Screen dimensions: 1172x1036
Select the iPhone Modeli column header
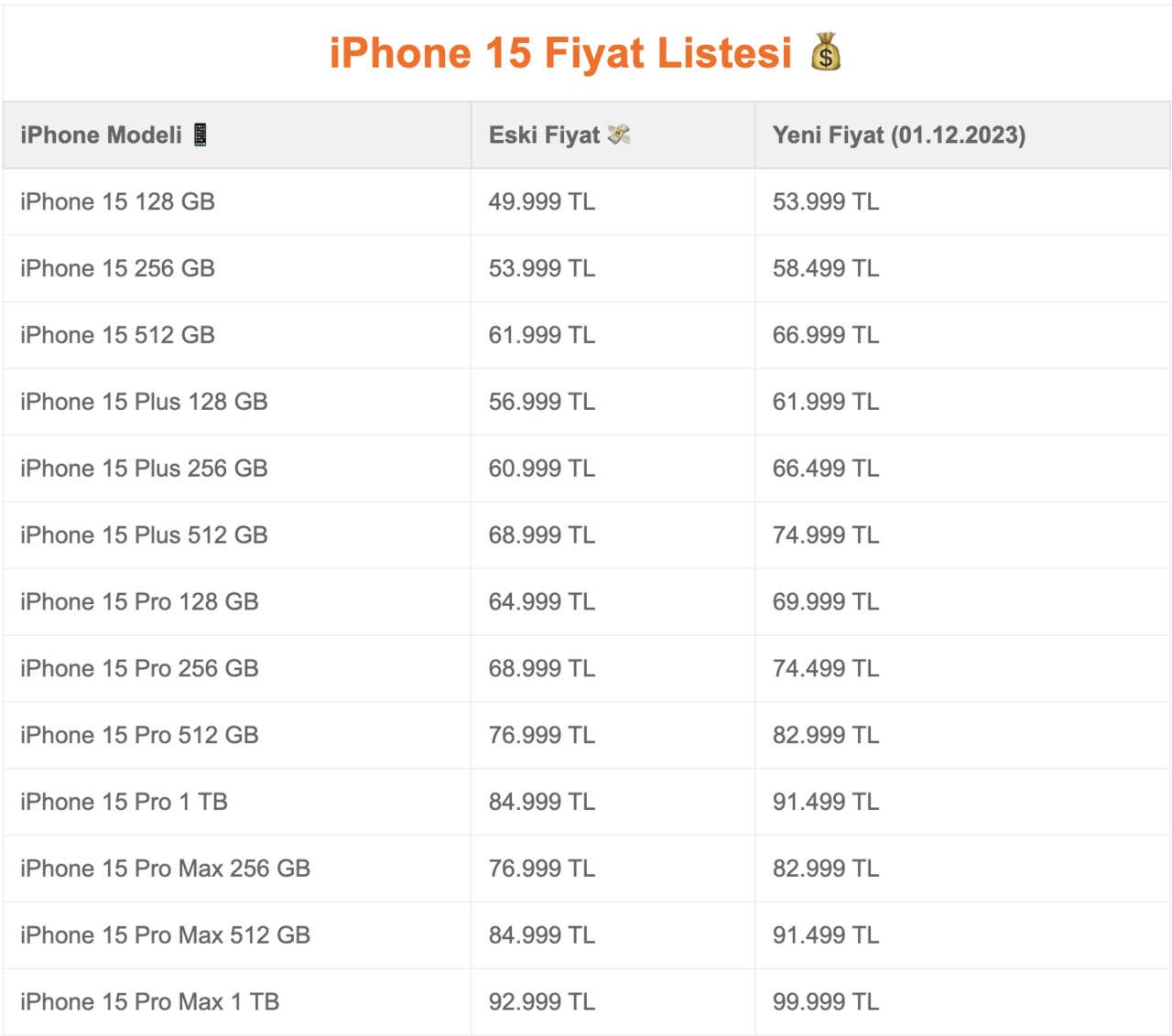(101, 135)
